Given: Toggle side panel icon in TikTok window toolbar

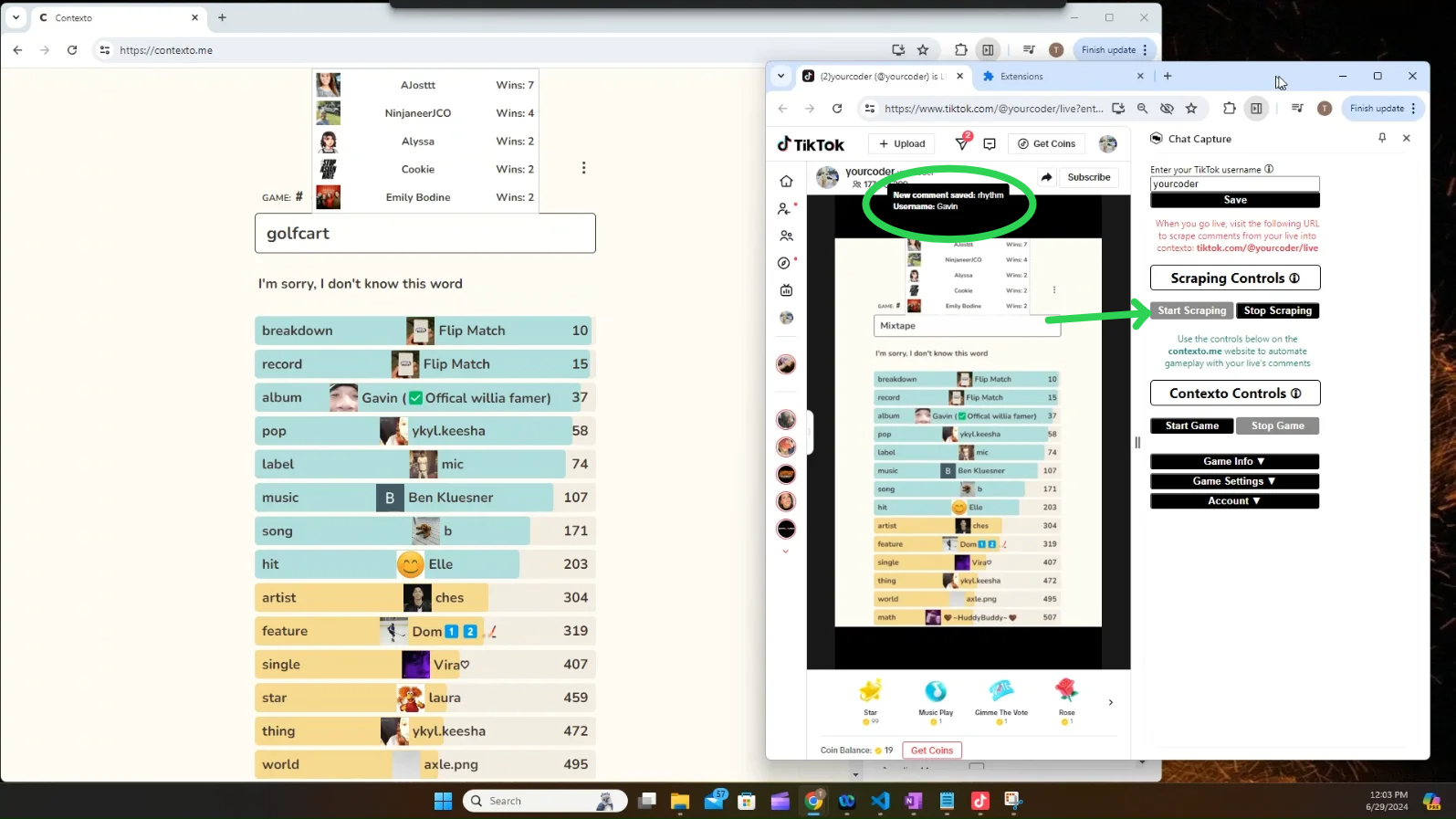Looking at the screenshot, I should click(1256, 109).
